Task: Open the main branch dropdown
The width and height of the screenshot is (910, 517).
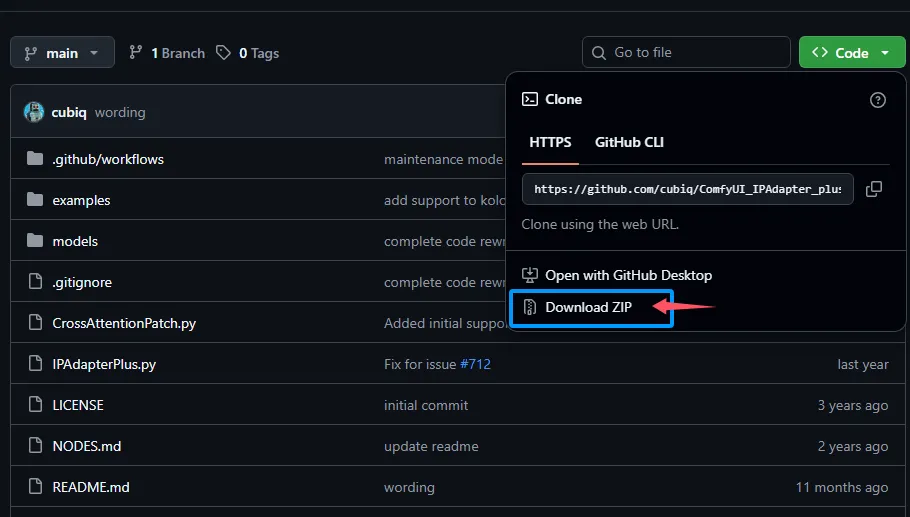Action: [62, 53]
